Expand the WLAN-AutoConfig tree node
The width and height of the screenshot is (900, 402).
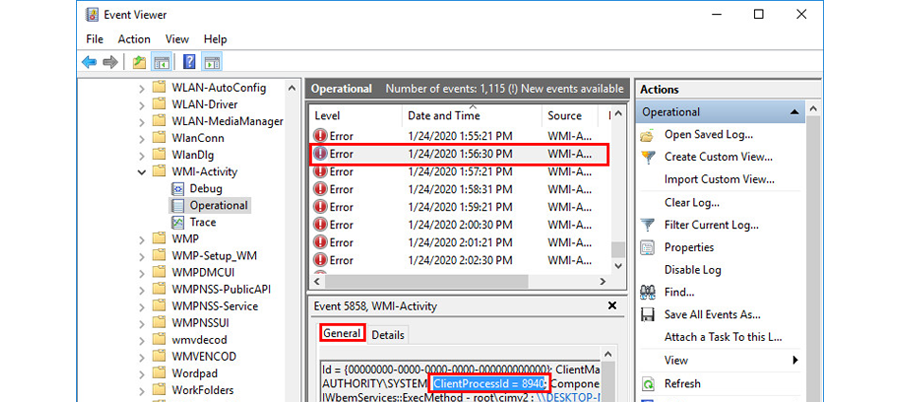point(142,88)
